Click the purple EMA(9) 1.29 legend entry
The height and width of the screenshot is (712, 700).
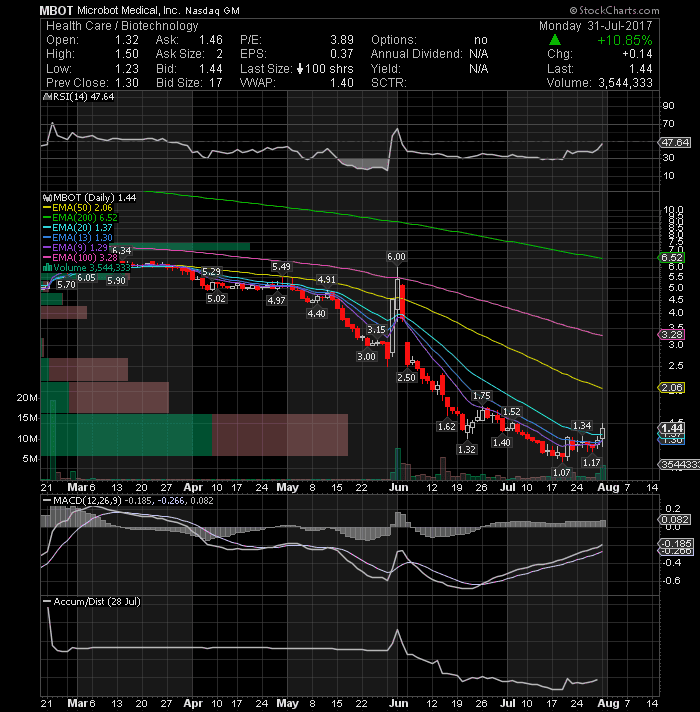pos(75,247)
